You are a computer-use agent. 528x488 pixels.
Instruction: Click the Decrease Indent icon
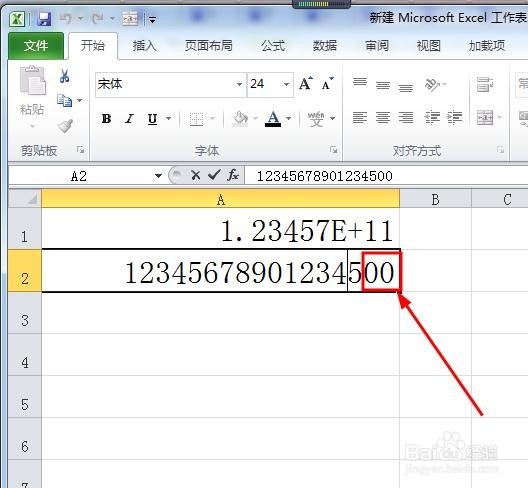point(432,118)
